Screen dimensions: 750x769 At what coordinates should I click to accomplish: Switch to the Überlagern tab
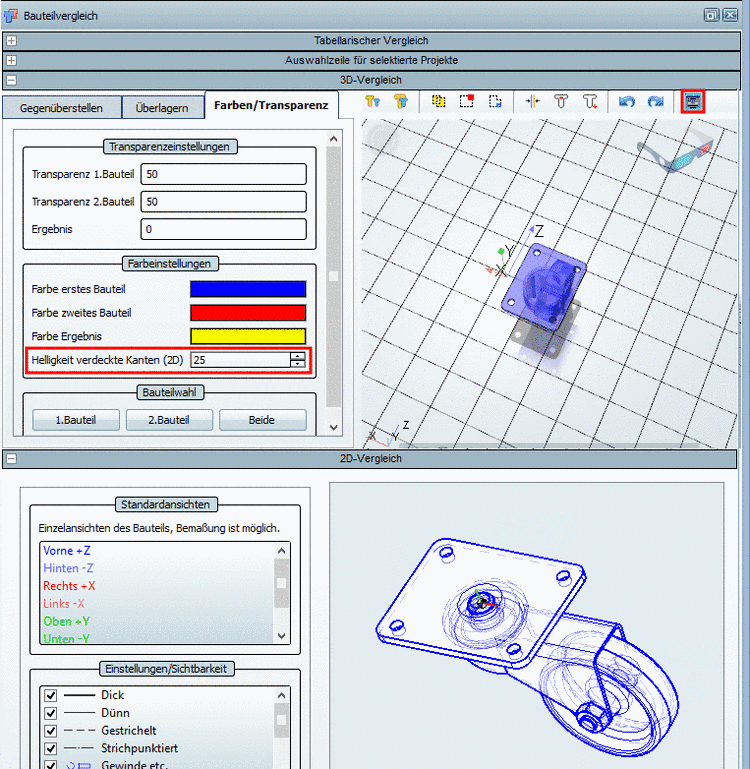162,108
